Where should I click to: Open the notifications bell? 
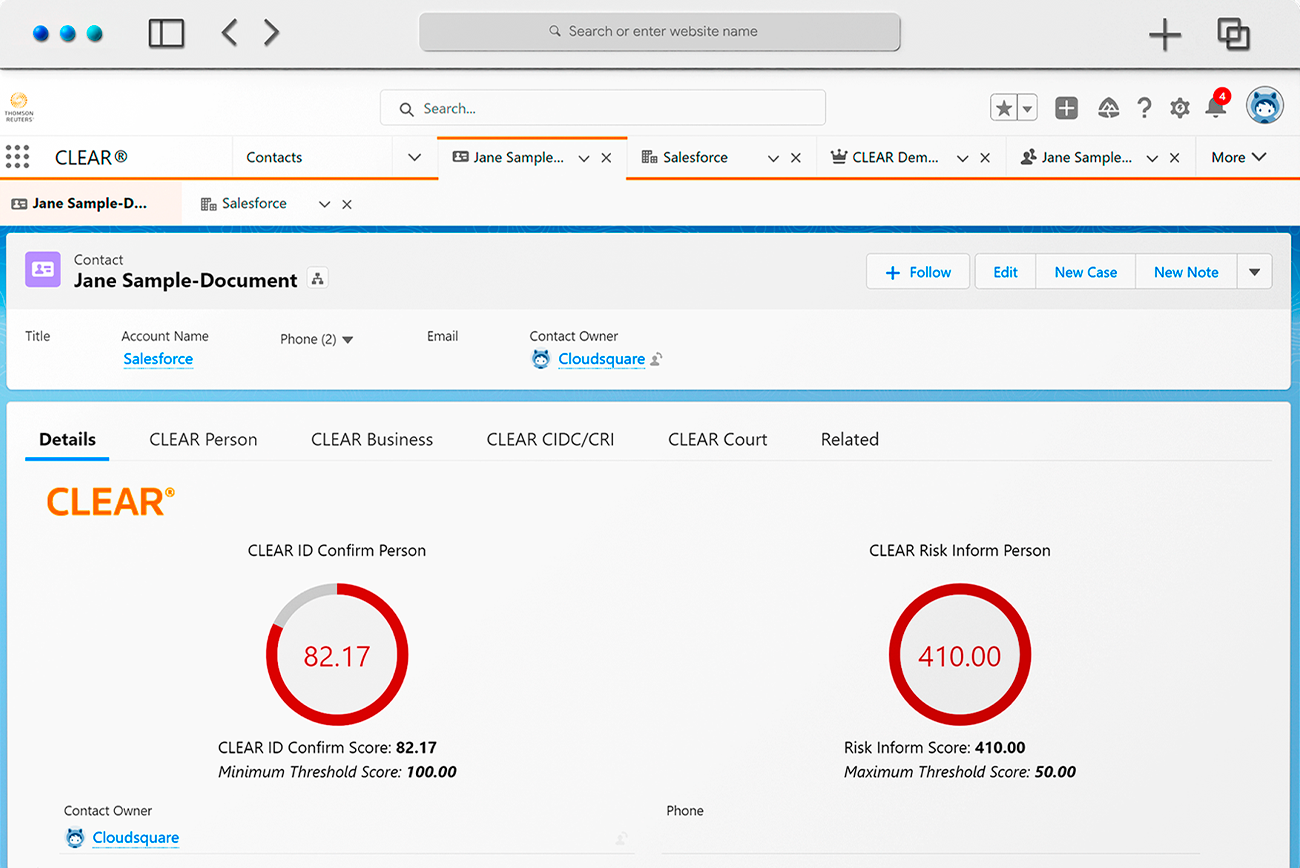(x=1216, y=107)
